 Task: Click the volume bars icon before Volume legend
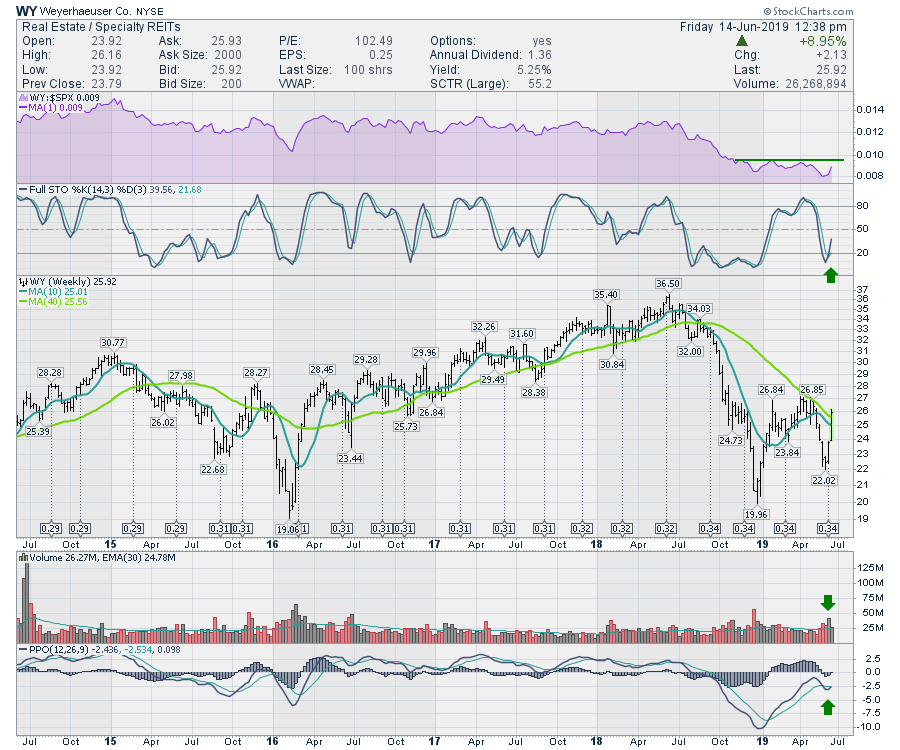click(23, 557)
